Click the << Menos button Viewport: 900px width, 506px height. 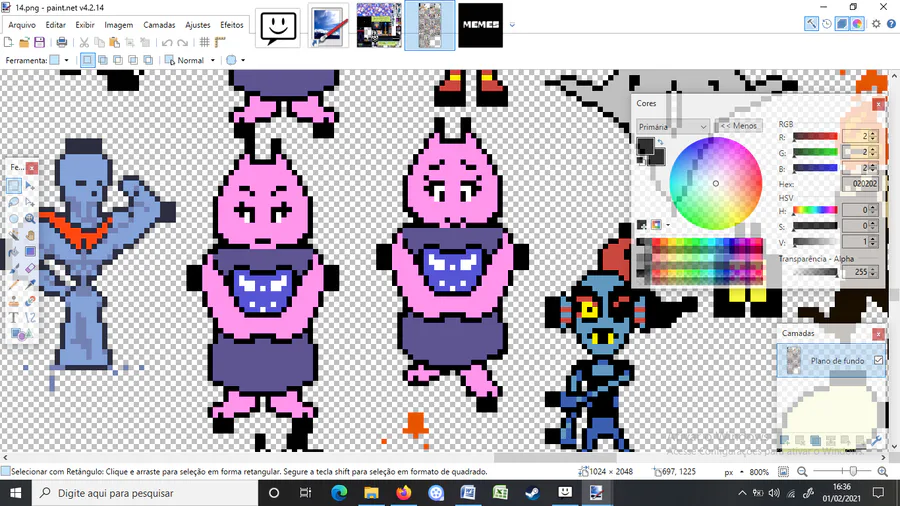[738, 126]
